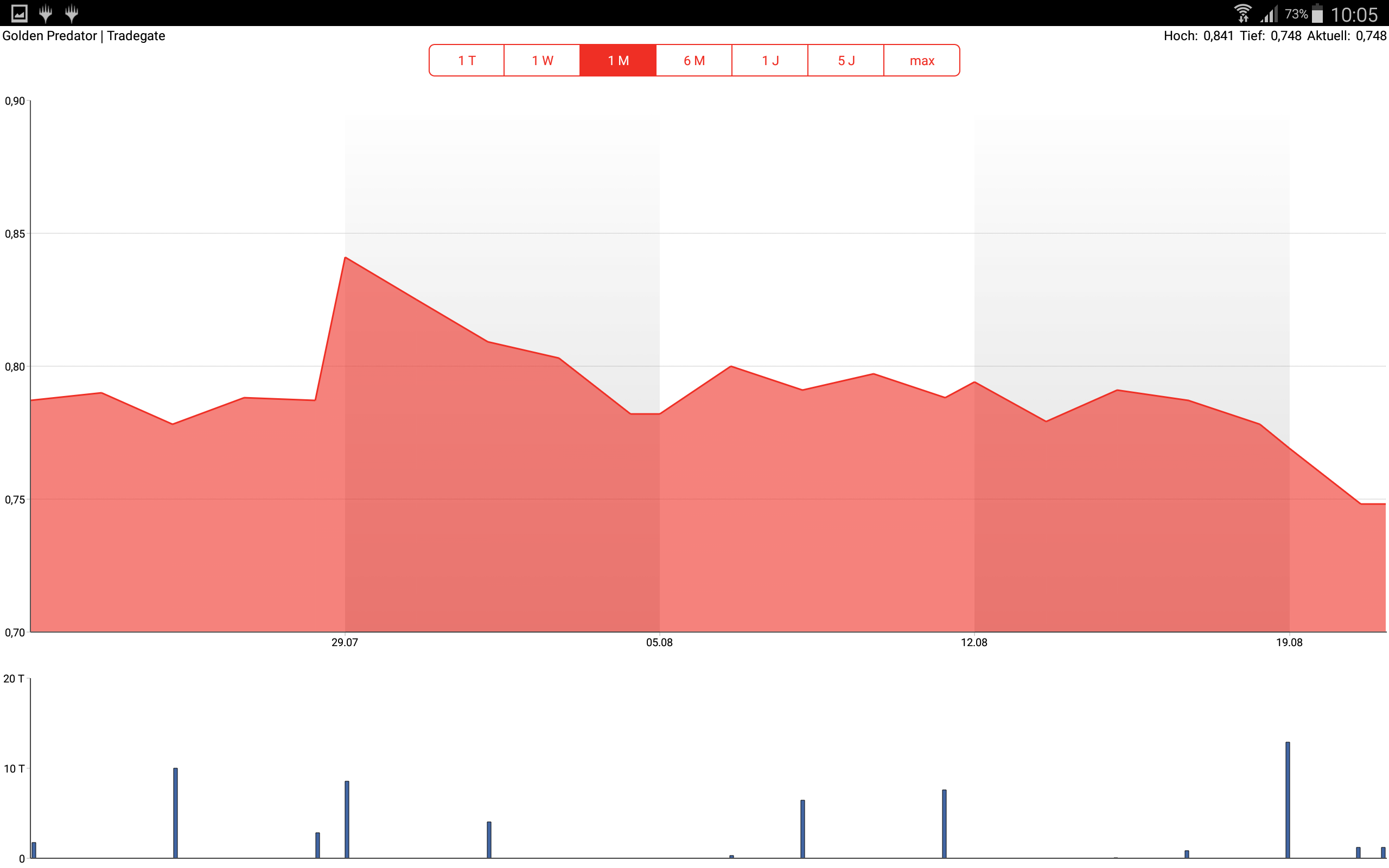Tap the Wi-Fi status icon
1389x868 pixels.
(x=1243, y=13)
